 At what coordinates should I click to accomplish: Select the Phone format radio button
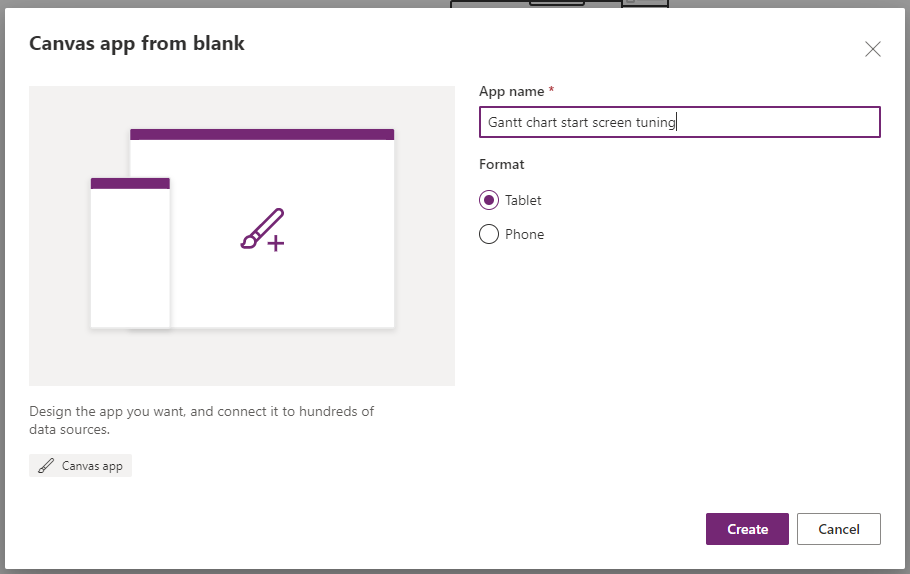[489, 234]
